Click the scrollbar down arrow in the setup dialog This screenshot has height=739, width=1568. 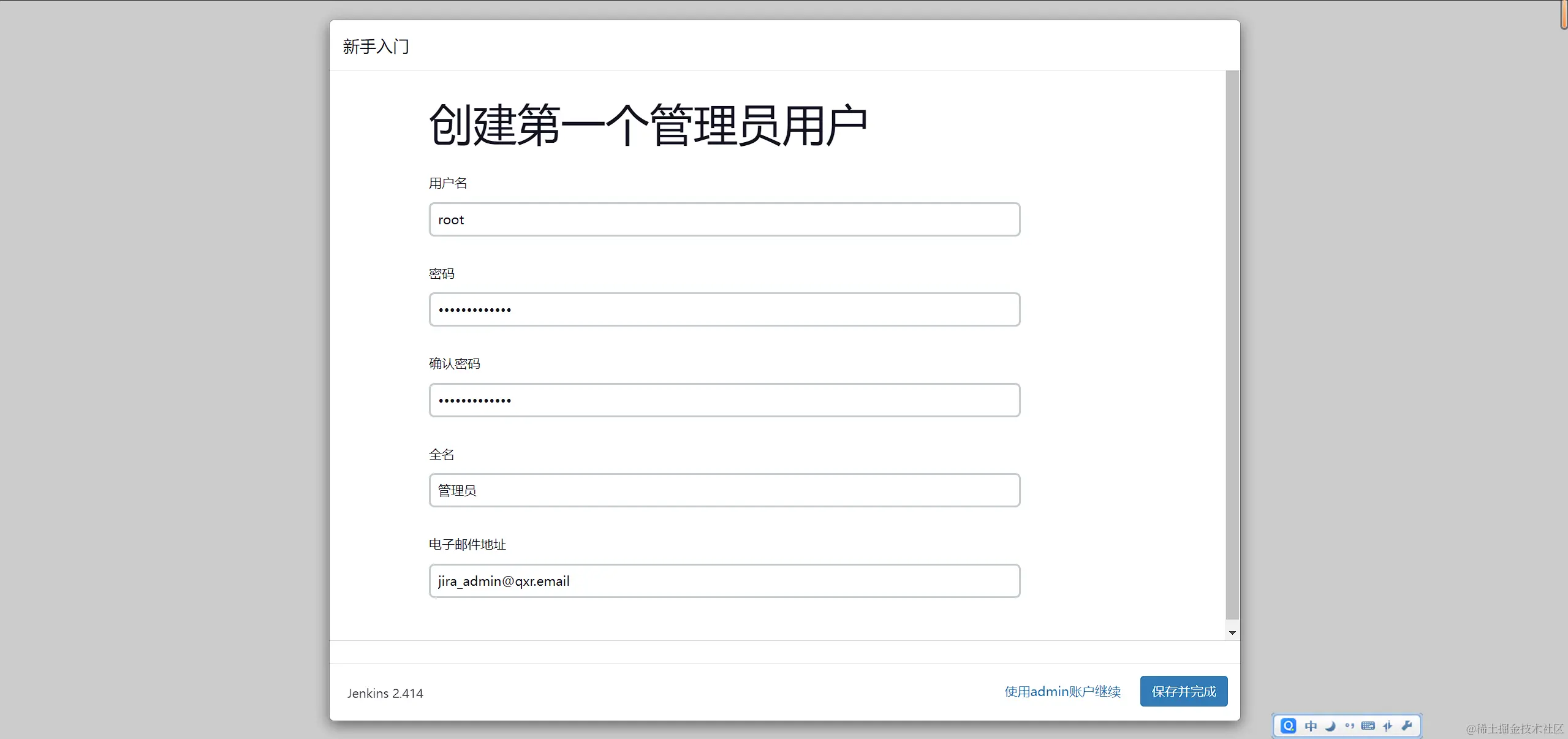pyautogui.click(x=1232, y=633)
